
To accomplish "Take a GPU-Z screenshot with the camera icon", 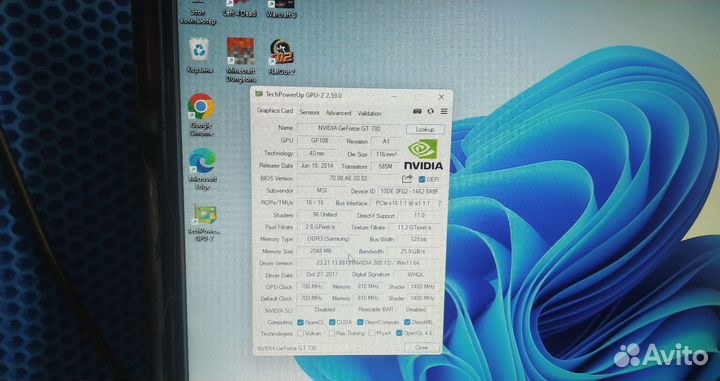I will tap(417, 112).
